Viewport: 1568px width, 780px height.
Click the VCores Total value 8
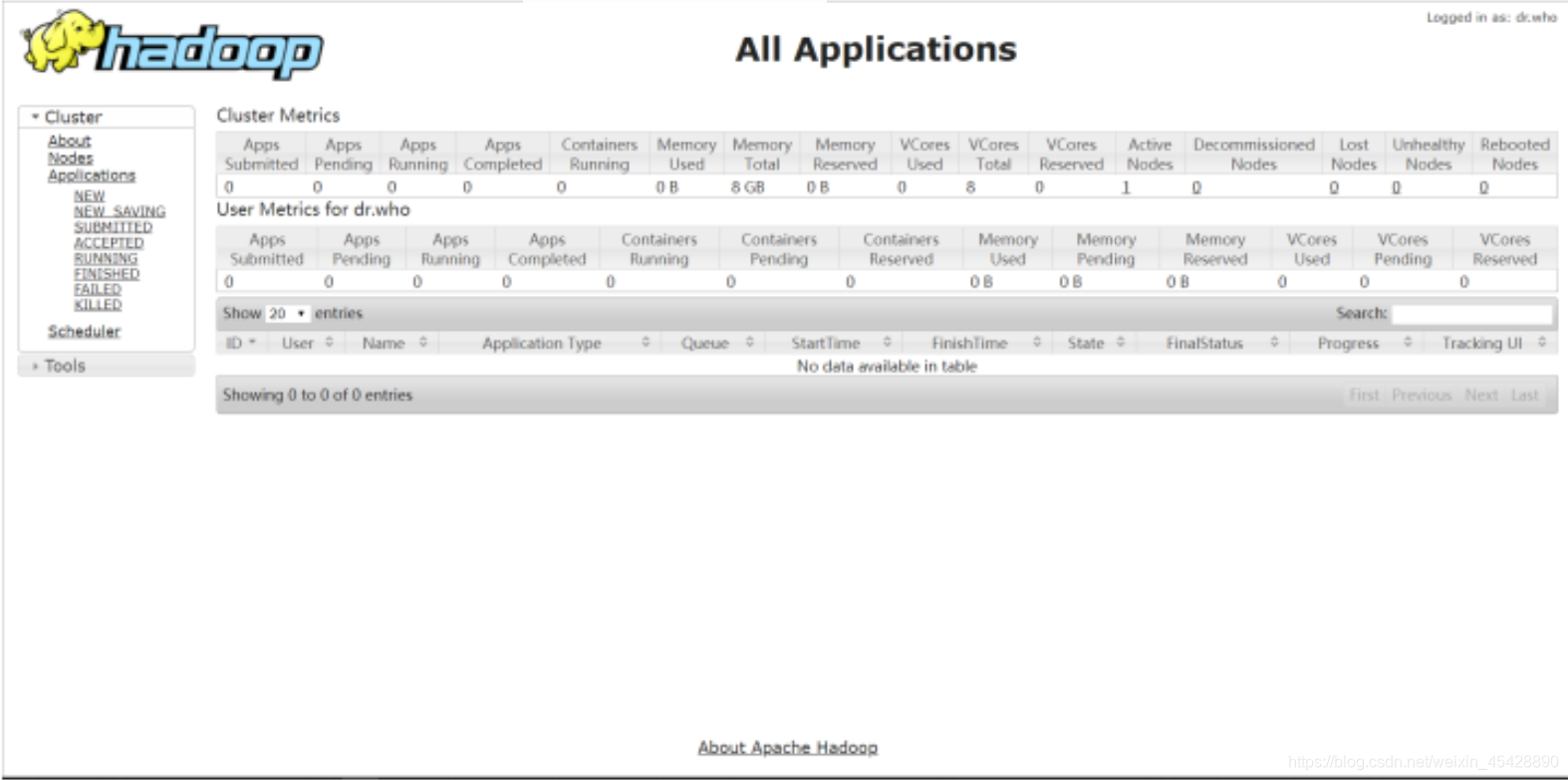(x=970, y=187)
